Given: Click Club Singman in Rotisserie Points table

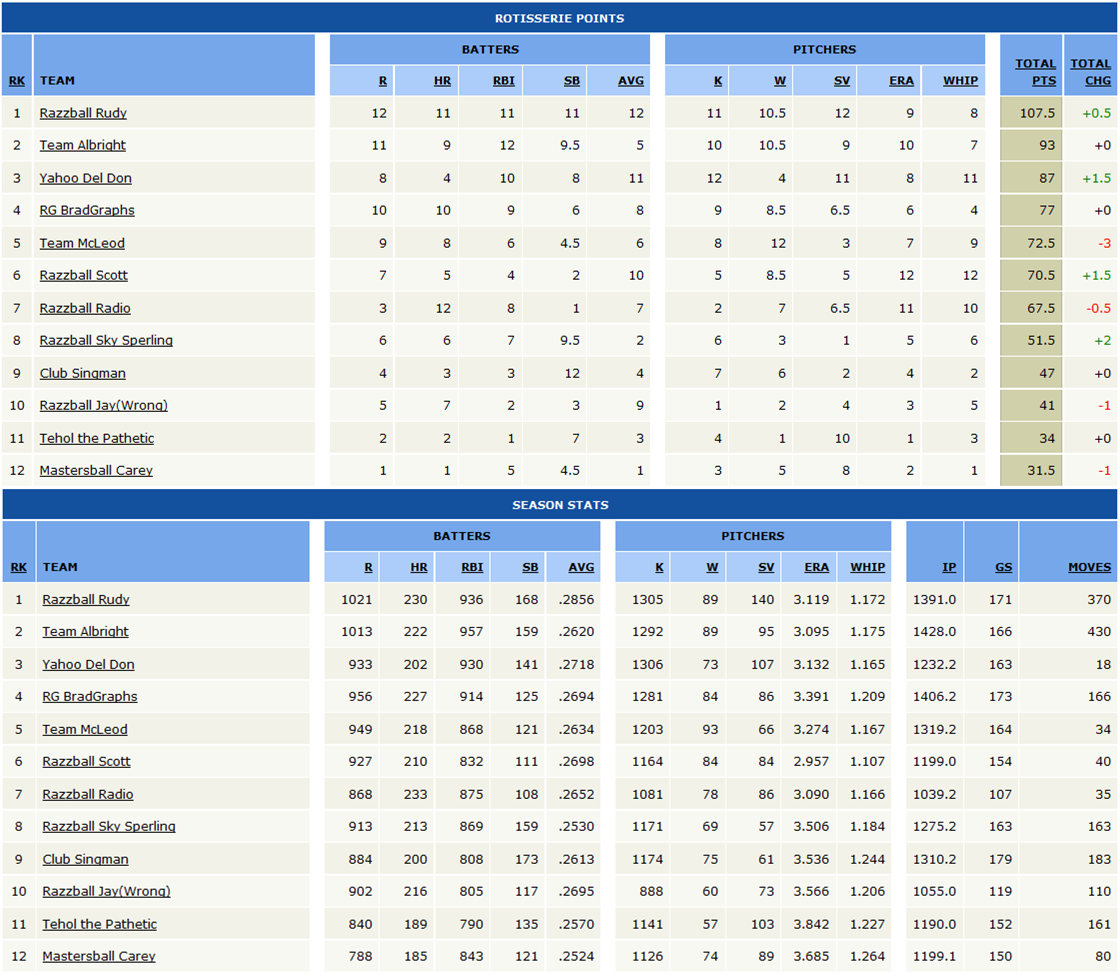Looking at the screenshot, I should click(x=83, y=373).
